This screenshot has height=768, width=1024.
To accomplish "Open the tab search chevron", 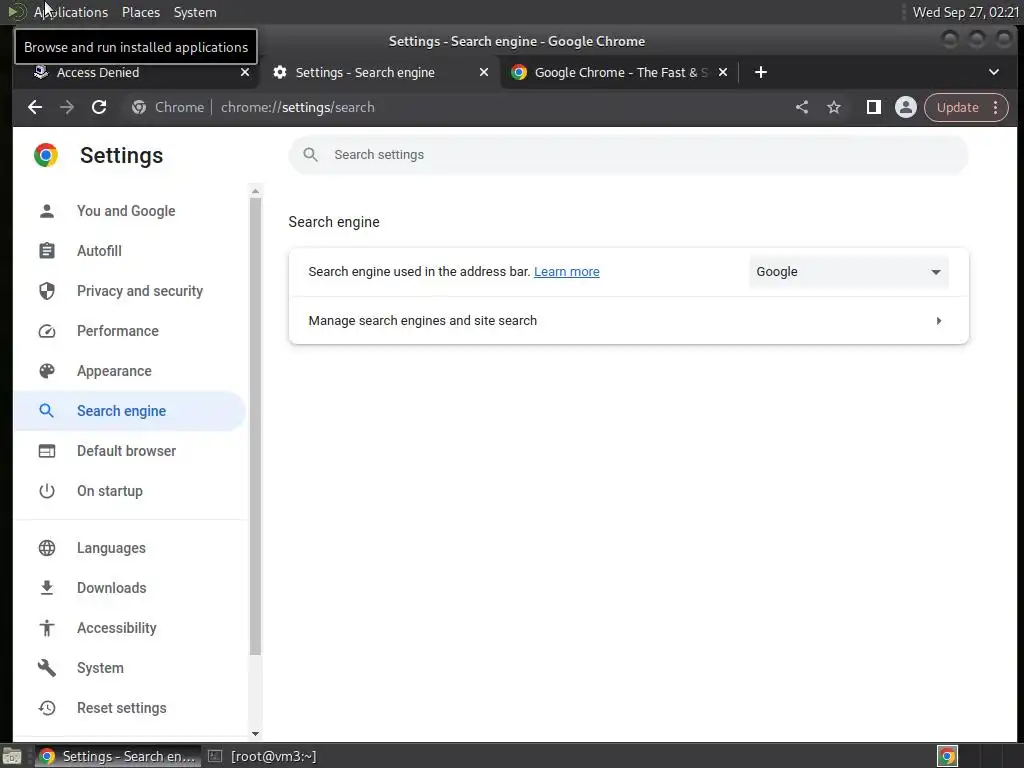I will point(994,72).
